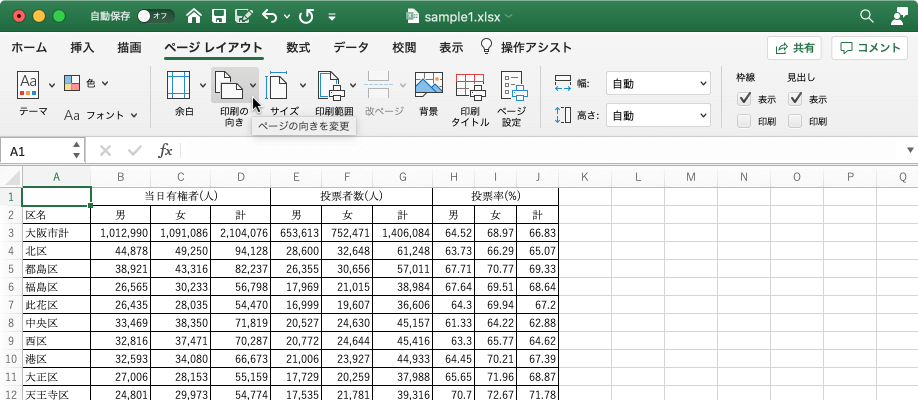Switch to the ホーム tab
Viewport: 918px width, 400px height.
(x=29, y=48)
